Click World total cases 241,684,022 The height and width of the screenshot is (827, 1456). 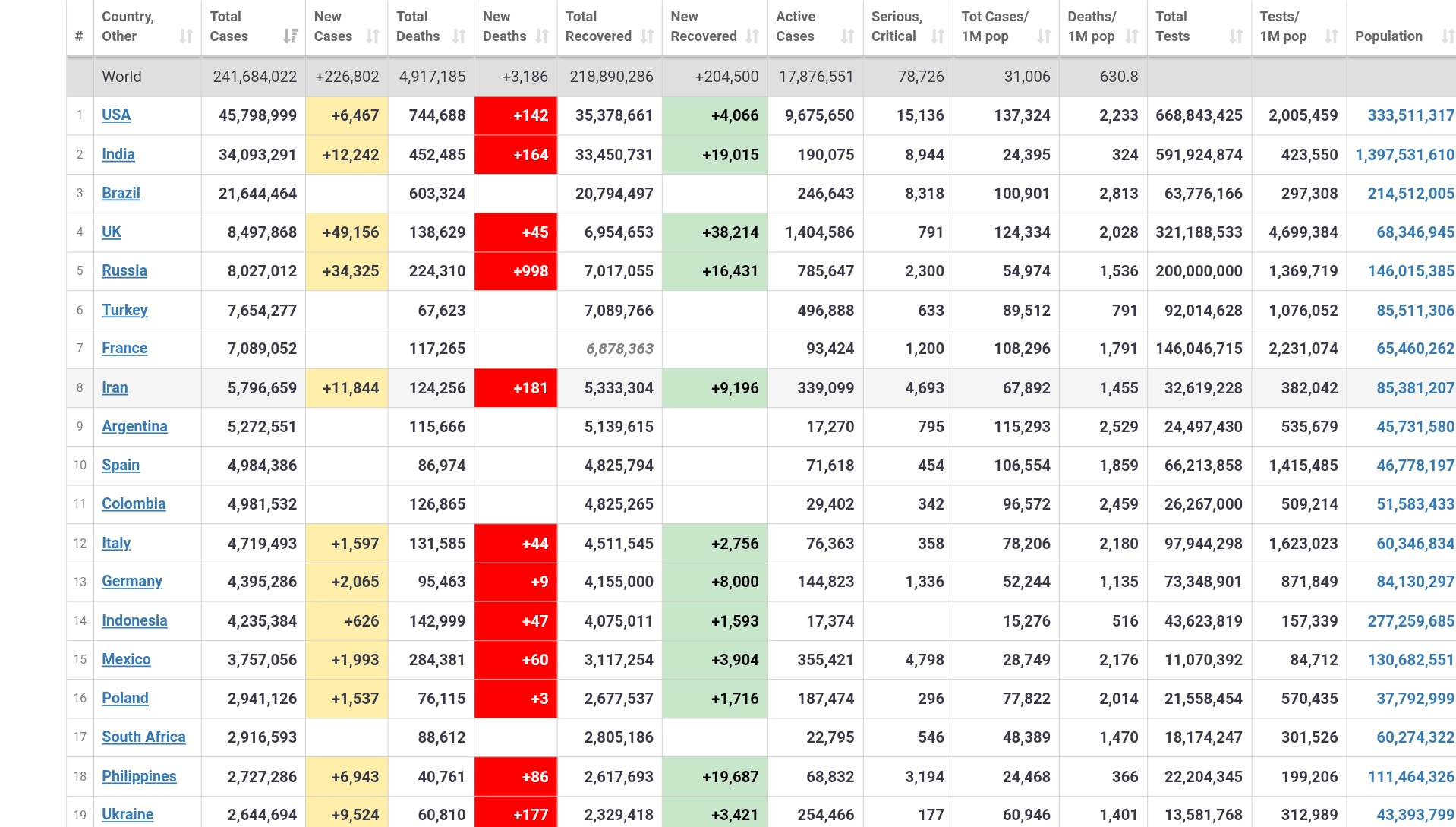[x=254, y=77]
